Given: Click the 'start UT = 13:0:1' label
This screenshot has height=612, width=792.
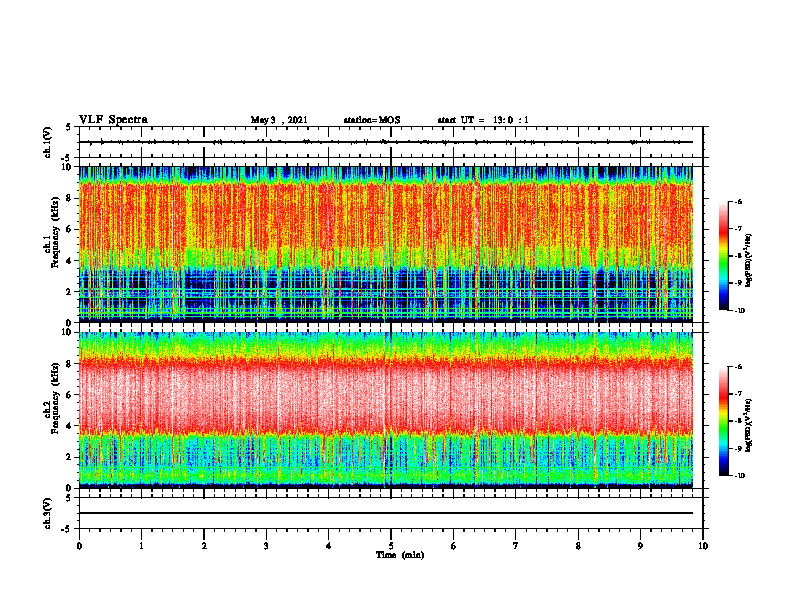Looking at the screenshot, I should (x=483, y=120).
